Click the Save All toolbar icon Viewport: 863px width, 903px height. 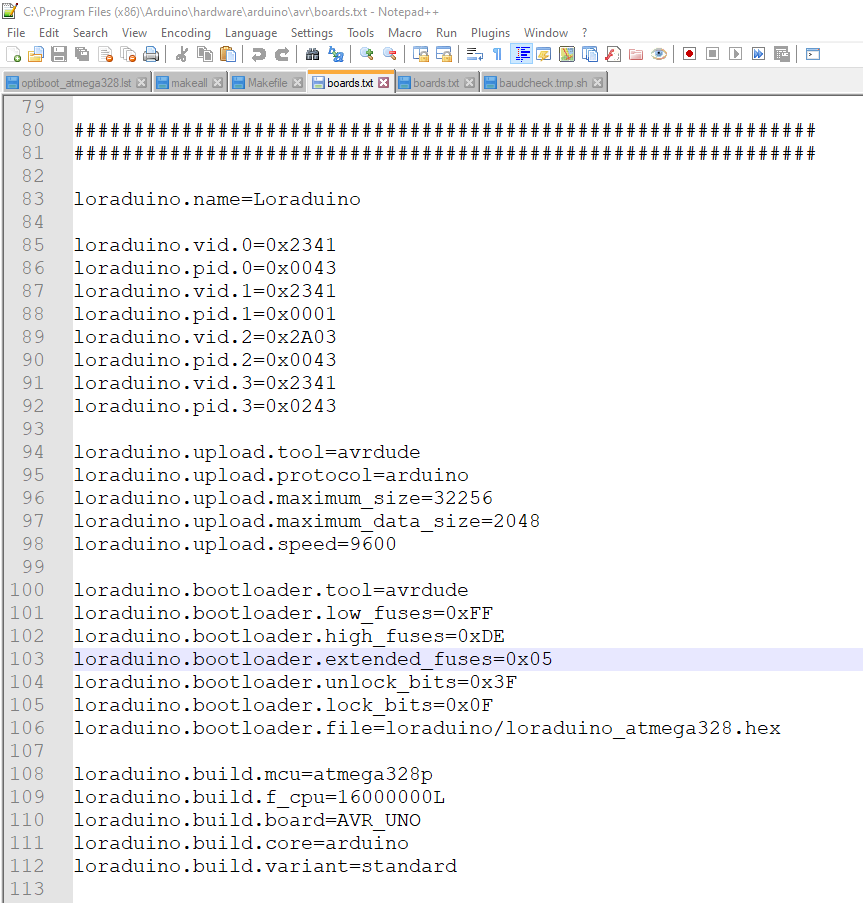tap(82, 55)
